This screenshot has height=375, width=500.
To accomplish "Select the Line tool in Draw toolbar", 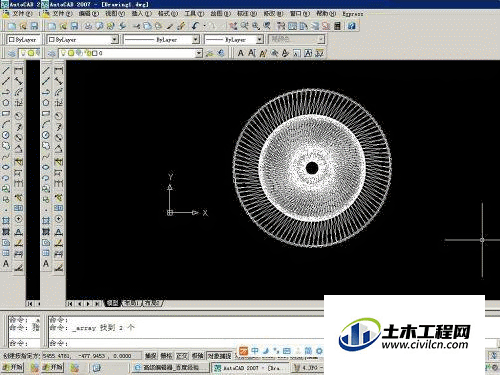I will 46,70.
